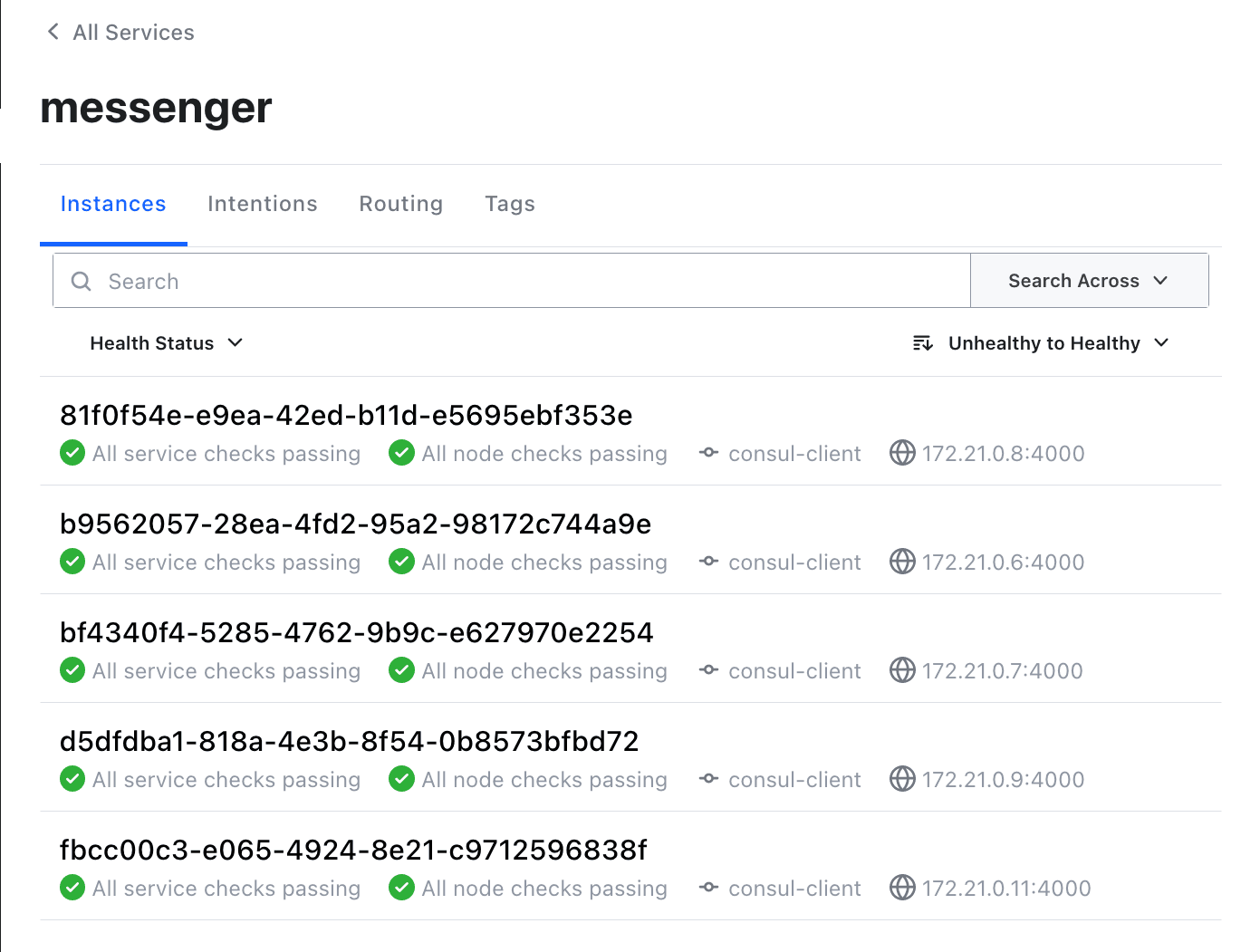
Task: Click the sort order icon near Unhealthy to Healthy
Action: pos(921,342)
